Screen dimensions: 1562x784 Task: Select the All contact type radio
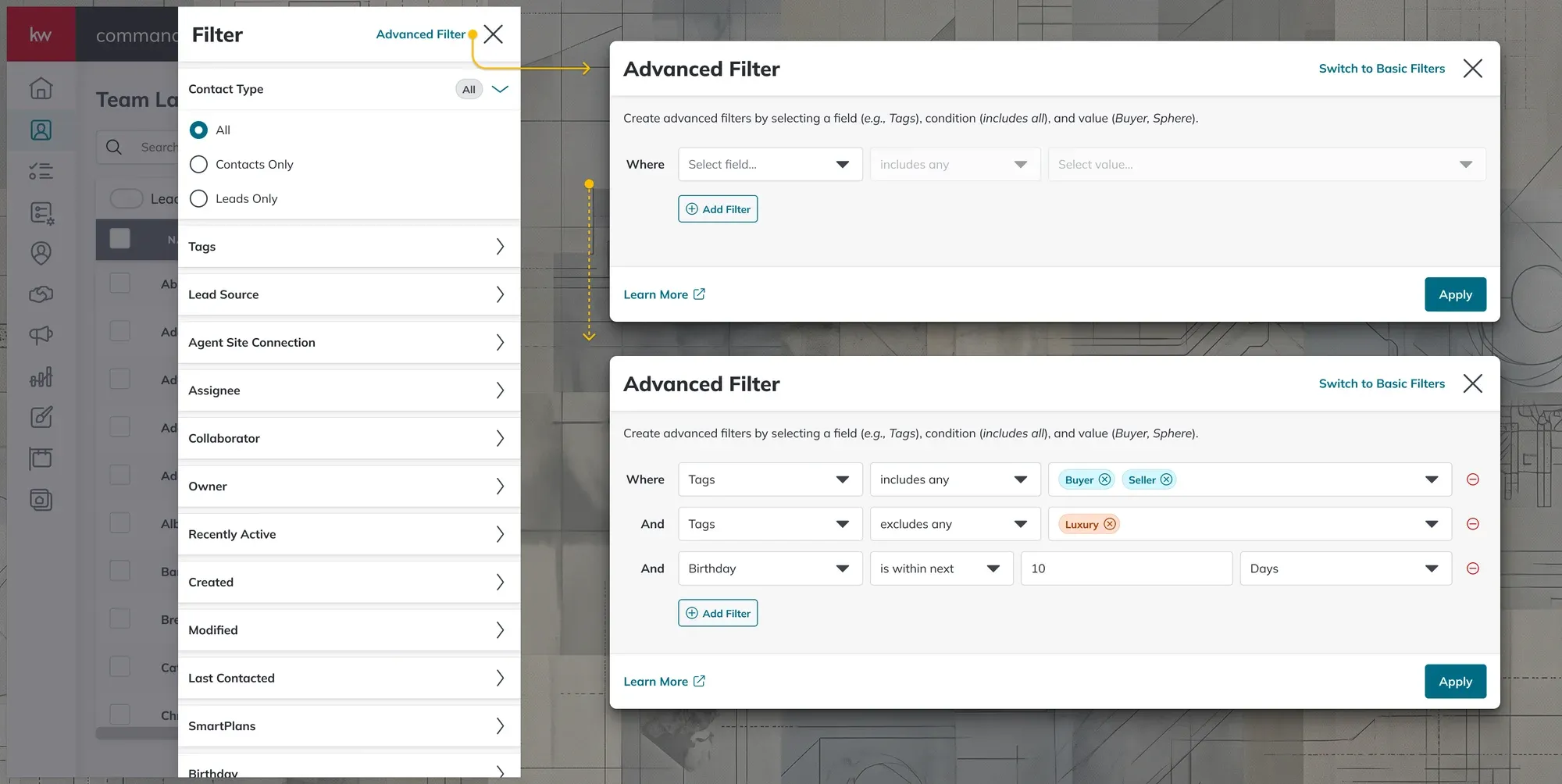click(198, 130)
